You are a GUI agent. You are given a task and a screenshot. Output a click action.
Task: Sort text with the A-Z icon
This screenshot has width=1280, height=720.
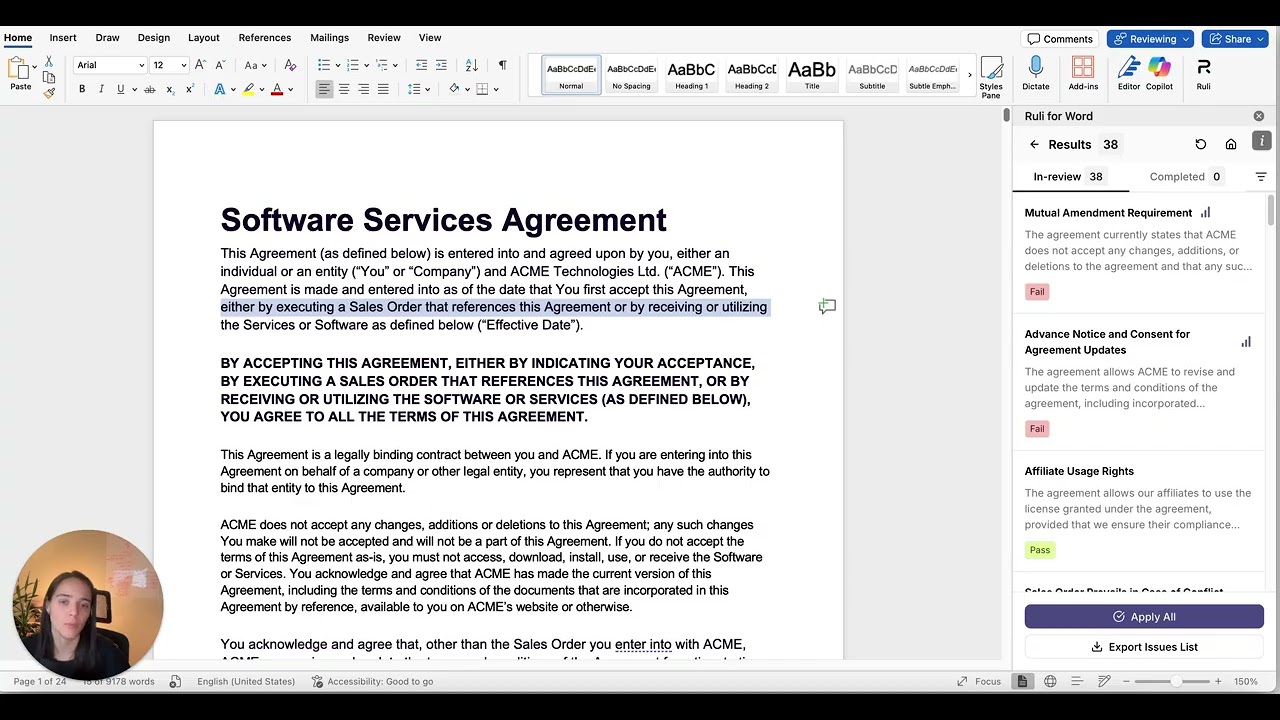click(x=472, y=65)
